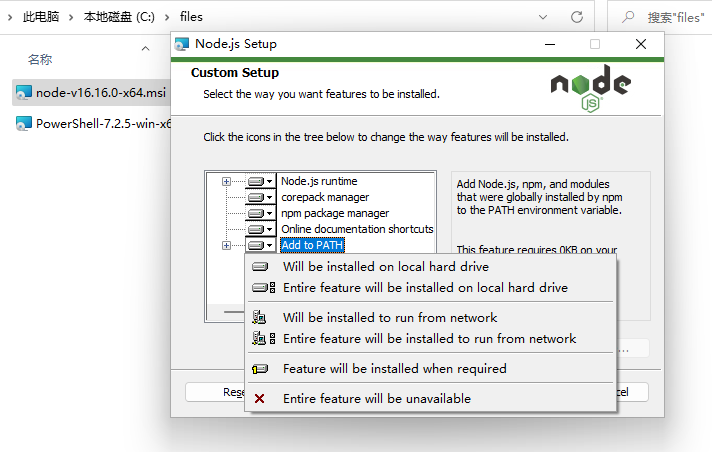Expand the Node.js runtime tree node
Image resolution: width=712 pixels, height=452 pixels.
pyautogui.click(x=226, y=181)
